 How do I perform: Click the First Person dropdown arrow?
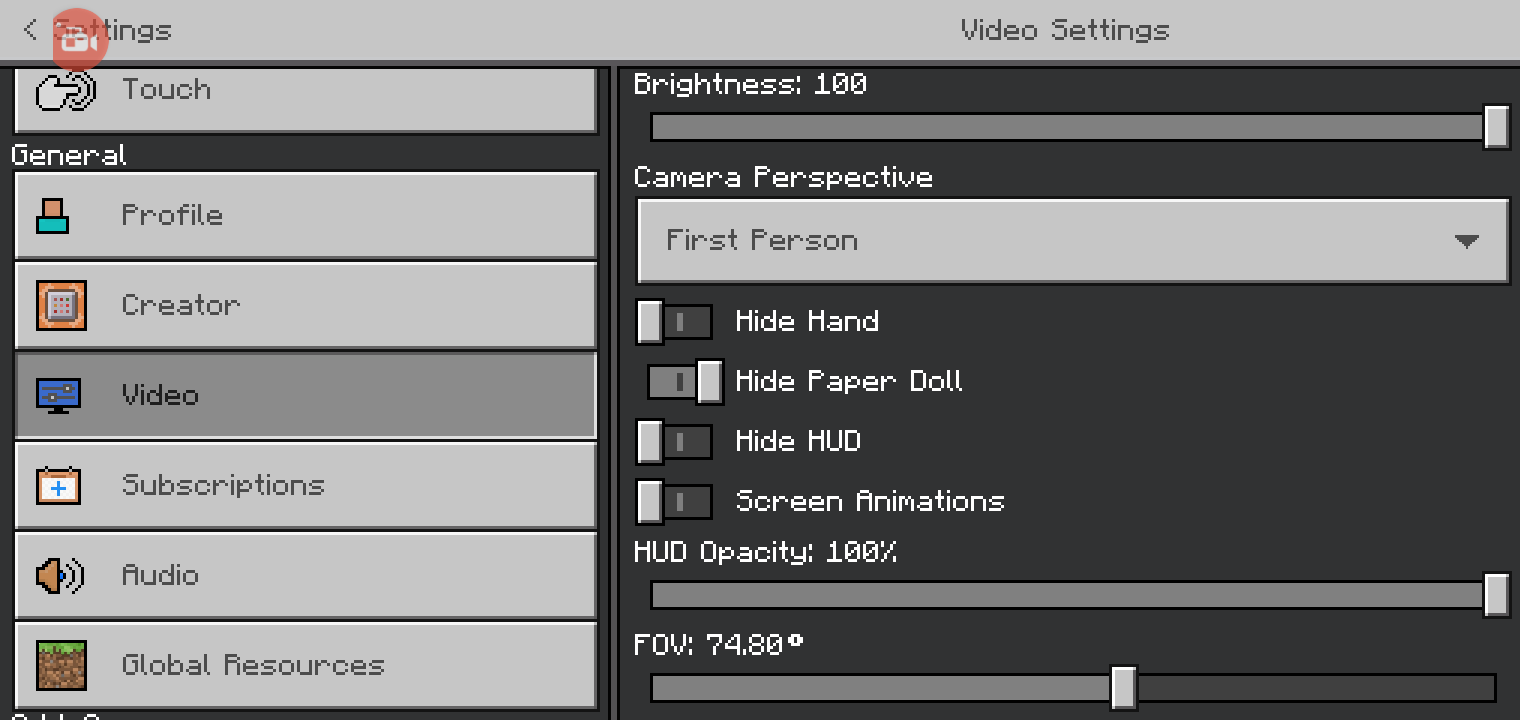1466,242
